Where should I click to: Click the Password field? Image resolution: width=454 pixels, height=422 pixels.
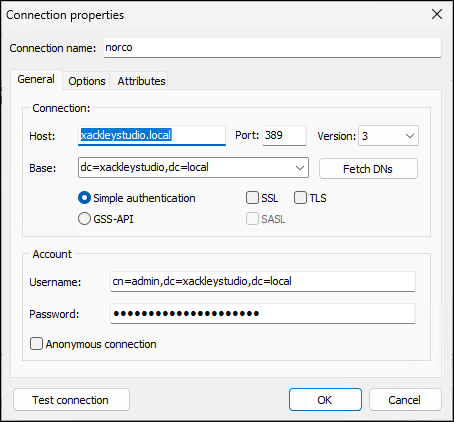coord(263,313)
